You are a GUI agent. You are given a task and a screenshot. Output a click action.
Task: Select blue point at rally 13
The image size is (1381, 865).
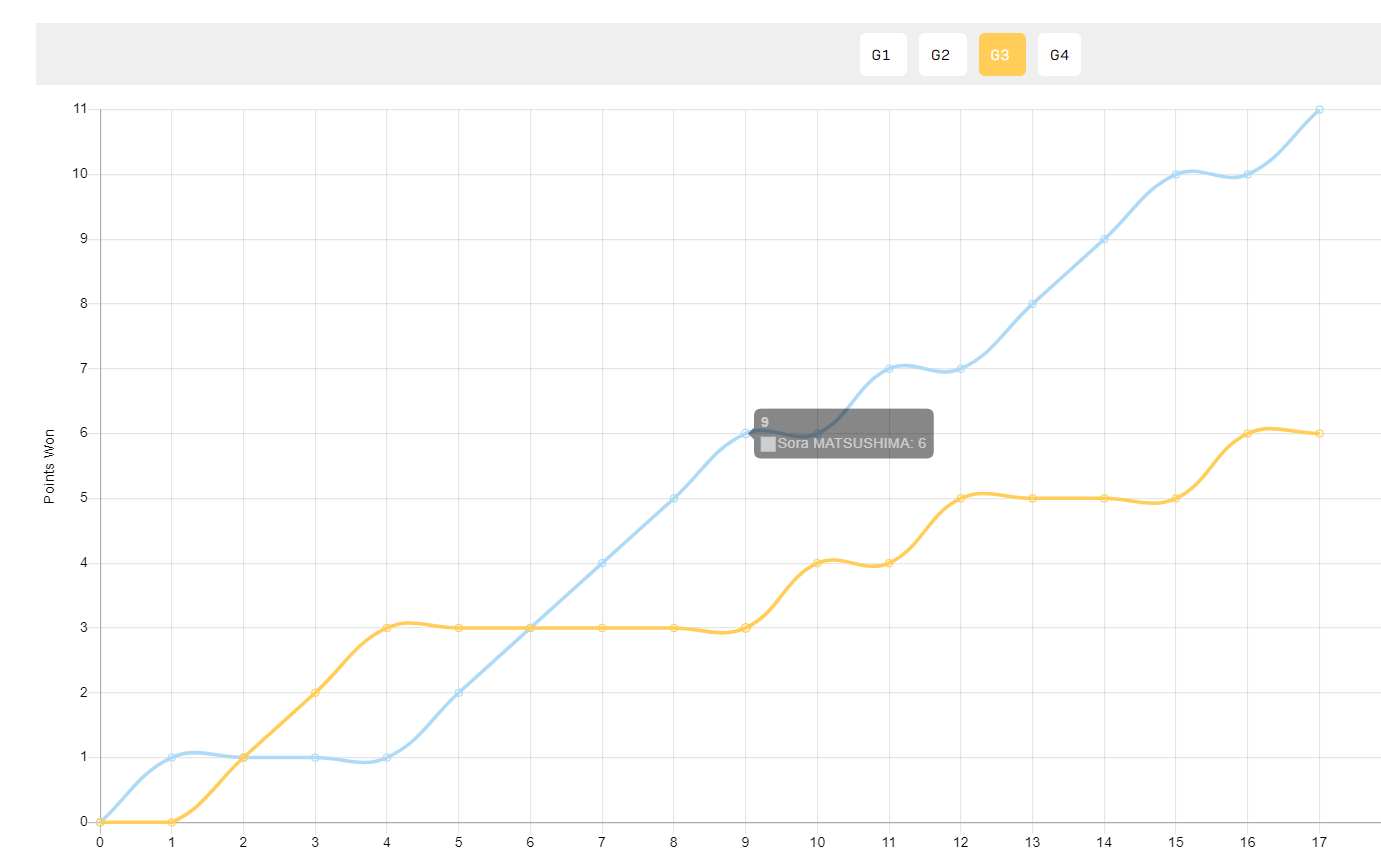pos(1033,303)
